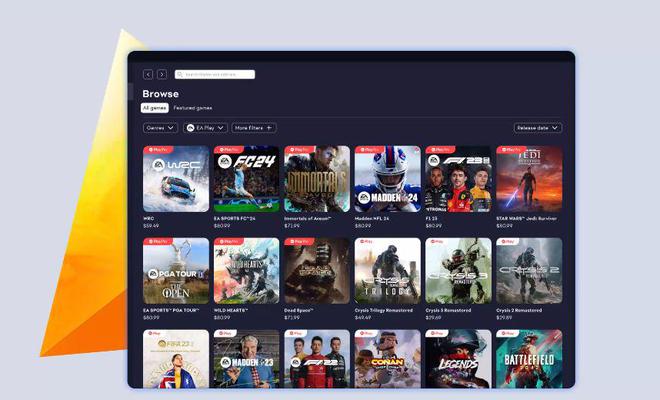The image size is (660, 400).
Task: Click the Play Pro badge on Dead Space cover
Action: click(300, 241)
